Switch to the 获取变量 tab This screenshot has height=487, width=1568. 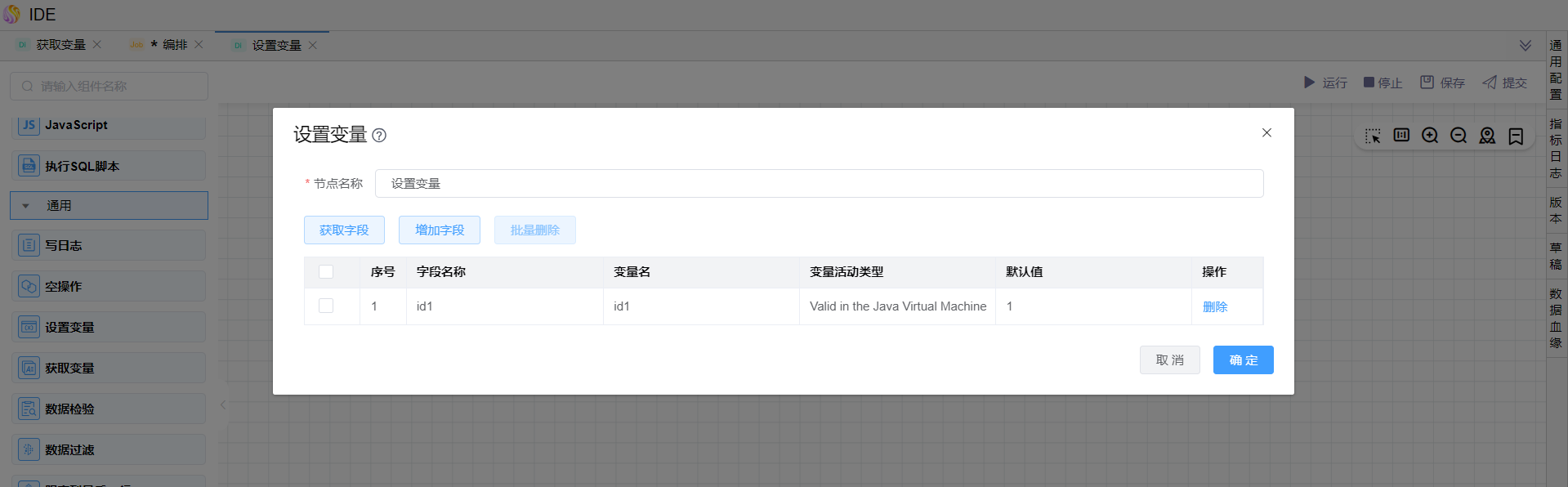[60, 45]
